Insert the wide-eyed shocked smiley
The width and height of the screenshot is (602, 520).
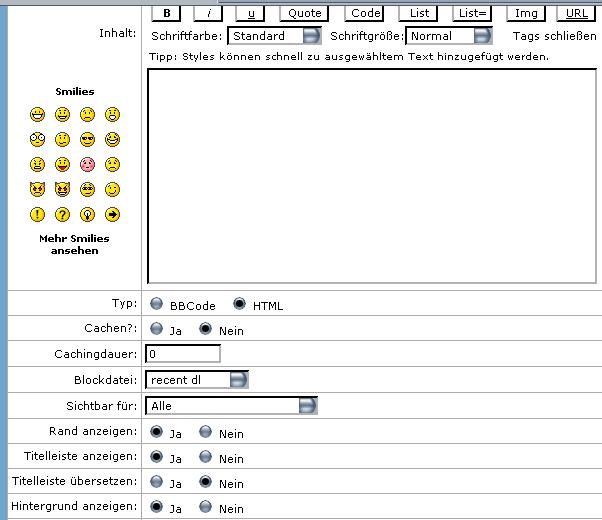(38, 139)
